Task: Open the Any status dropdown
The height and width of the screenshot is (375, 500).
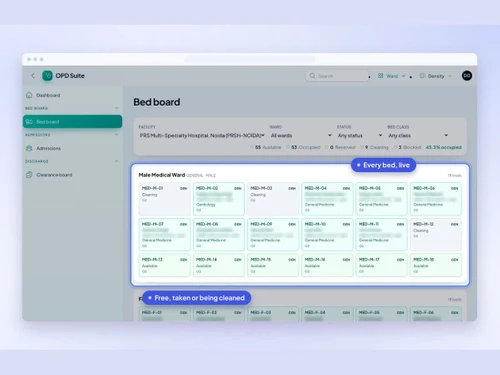Action: pos(360,135)
